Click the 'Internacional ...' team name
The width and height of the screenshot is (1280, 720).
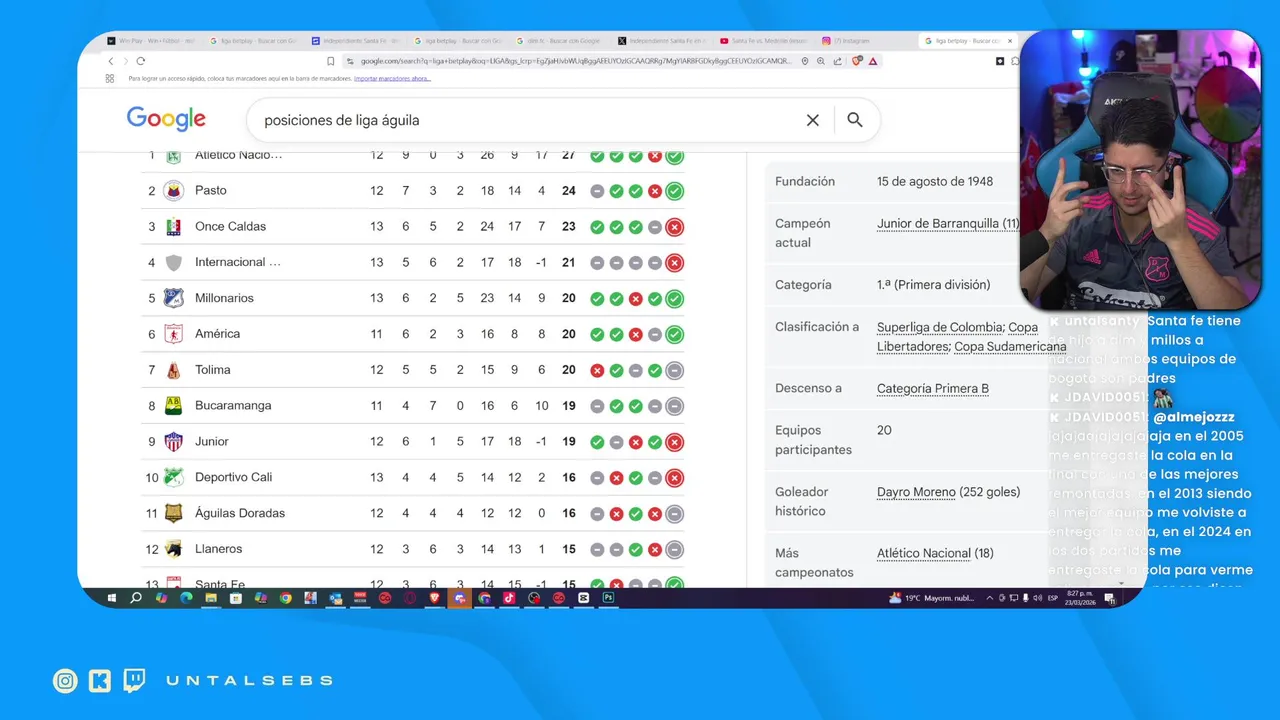238,262
